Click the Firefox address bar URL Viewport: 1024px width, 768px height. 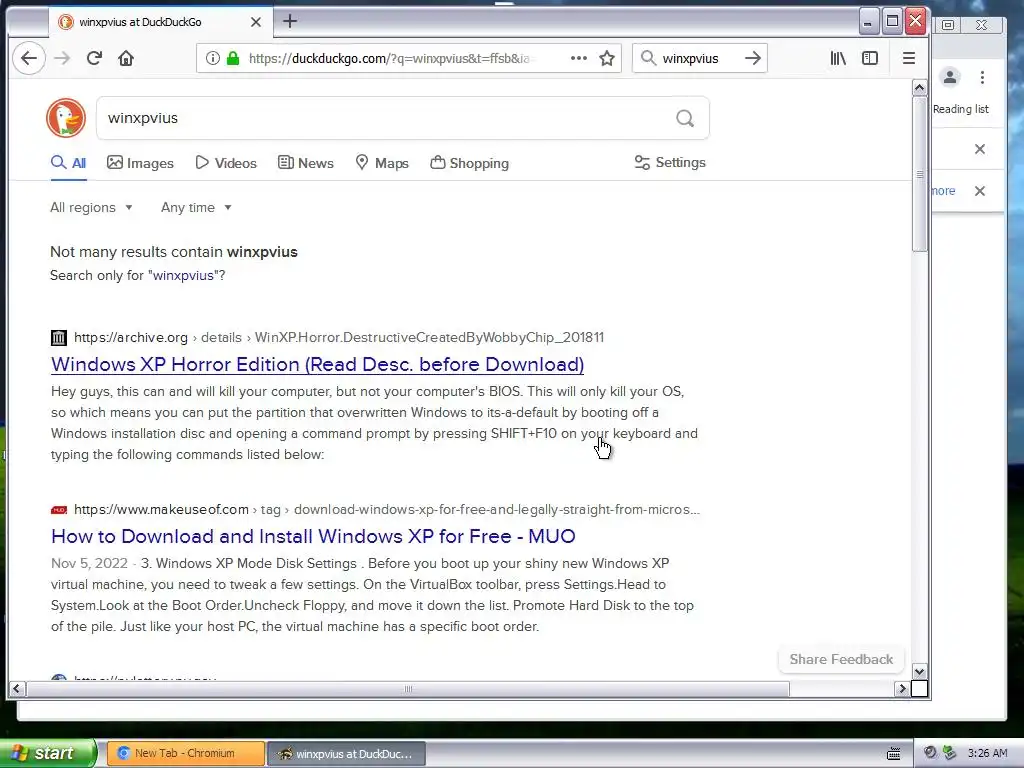pyautogui.click(x=392, y=58)
